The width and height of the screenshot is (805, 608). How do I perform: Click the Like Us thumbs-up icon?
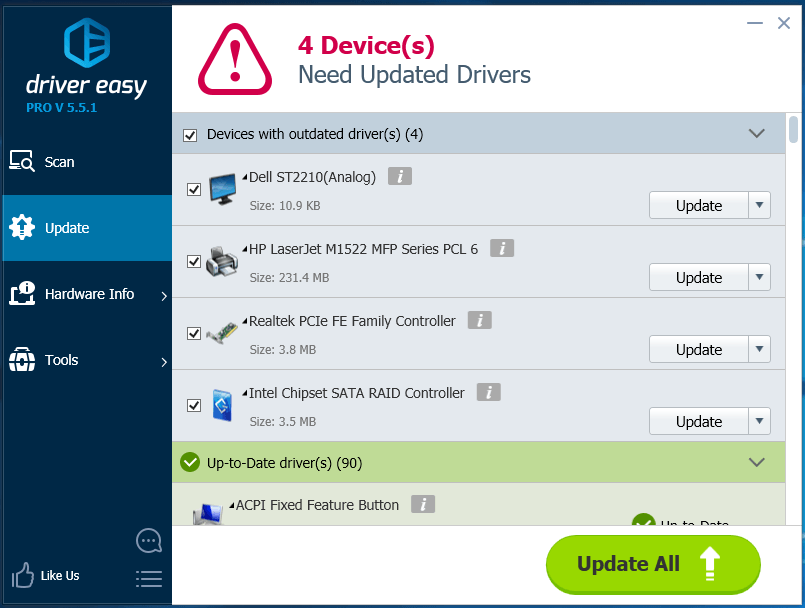(x=23, y=575)
